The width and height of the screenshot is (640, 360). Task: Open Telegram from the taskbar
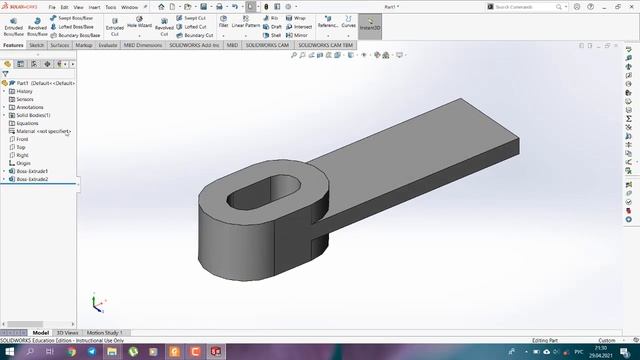point(92,352)
